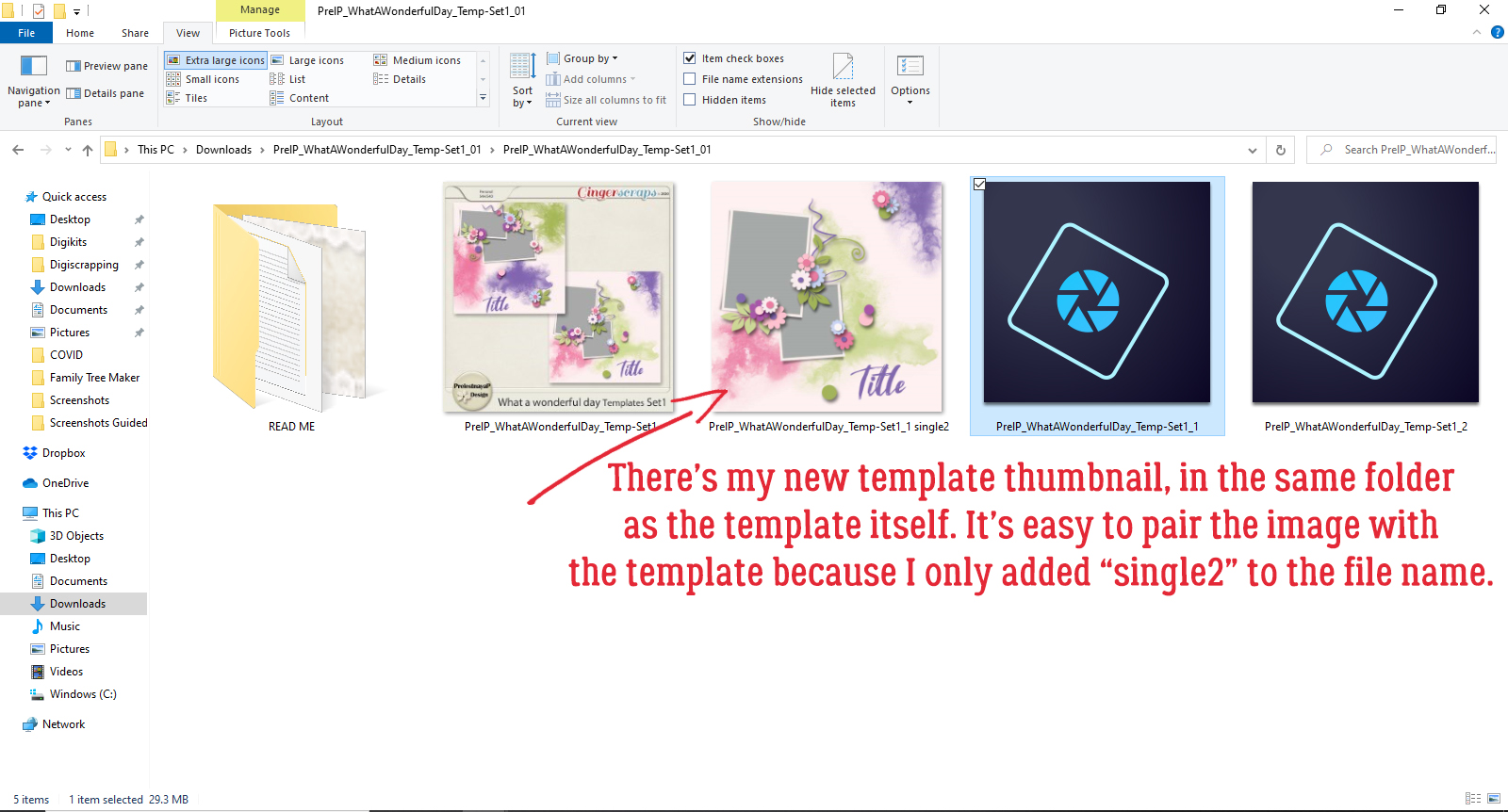
Task: Open Quick Access Toolbar customize dropdown
Action: [76, 11]
